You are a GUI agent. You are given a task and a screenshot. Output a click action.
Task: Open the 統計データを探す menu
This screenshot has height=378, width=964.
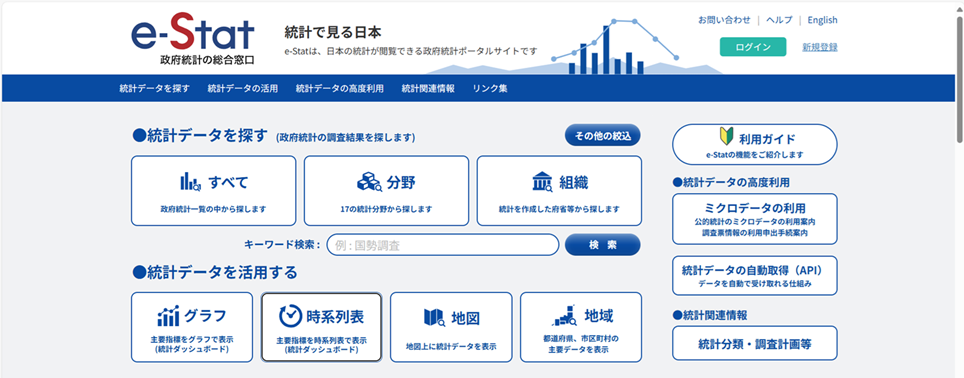point(154,89)
